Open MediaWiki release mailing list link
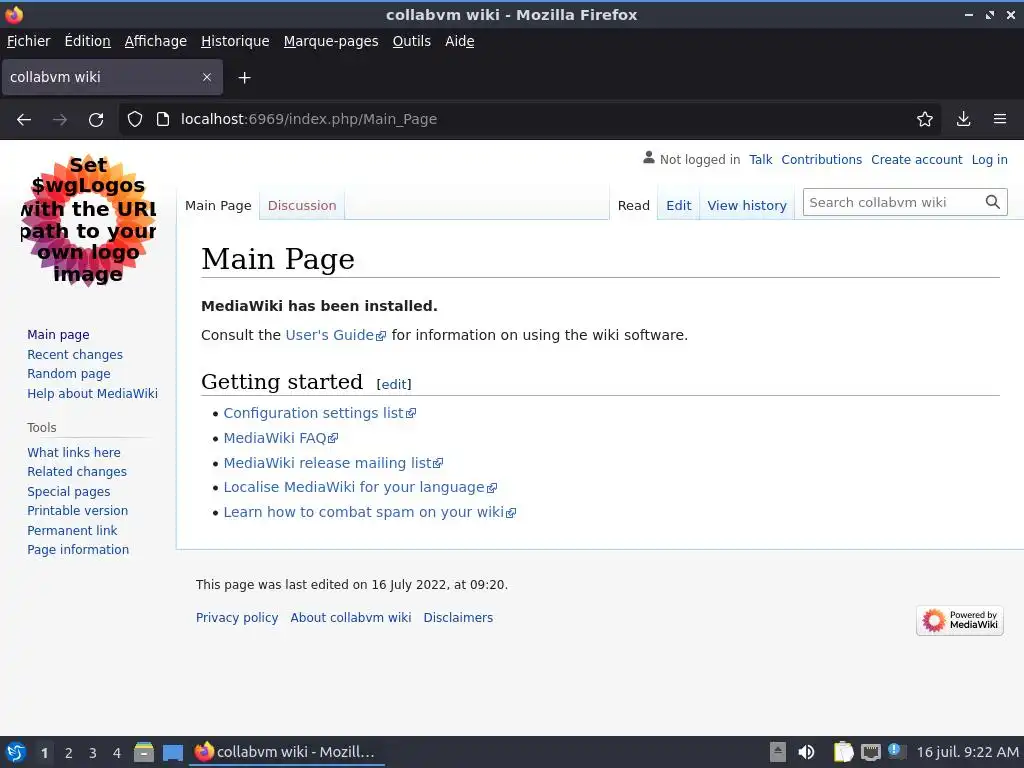The width and height of the screenshot is (1024, 768). (333, 462)
